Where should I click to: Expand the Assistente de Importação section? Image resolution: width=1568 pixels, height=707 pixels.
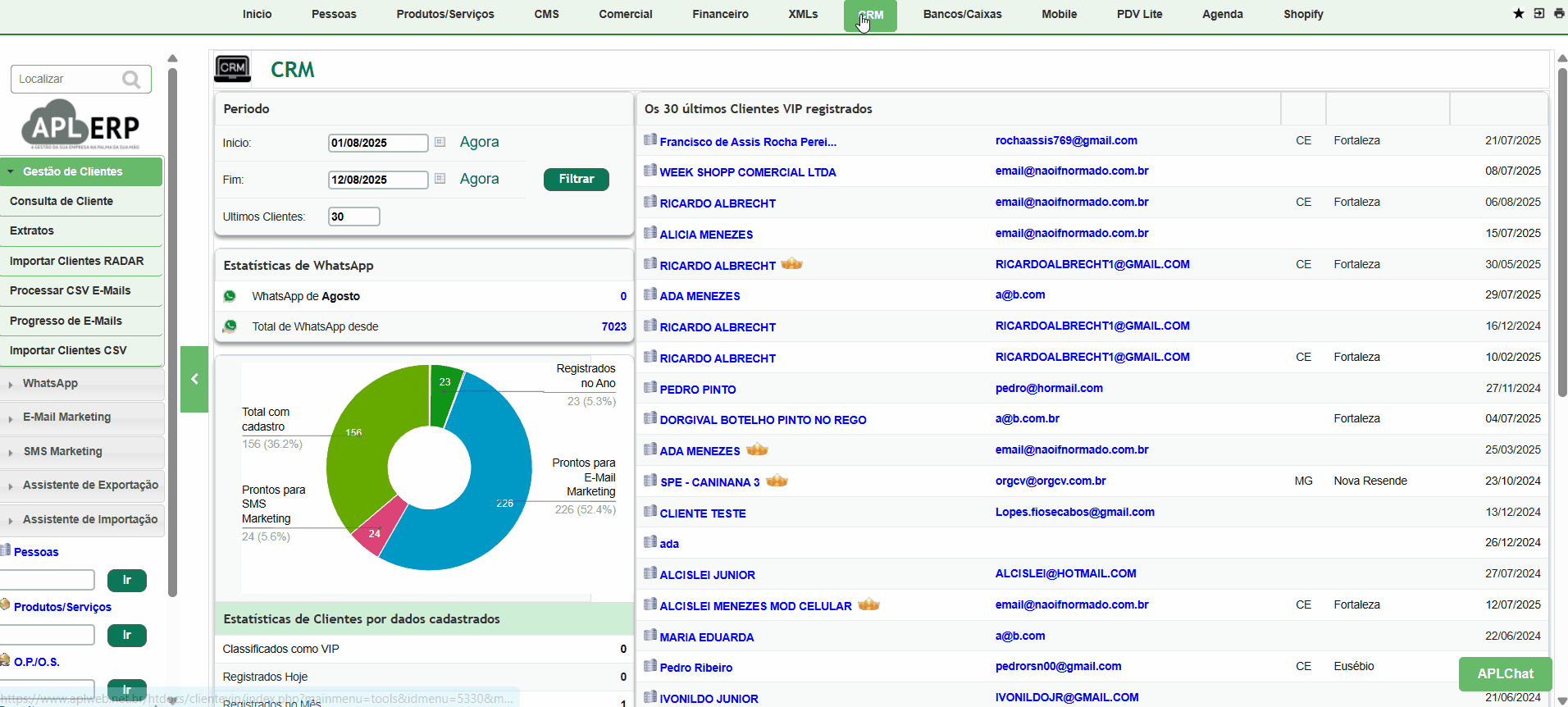[81, 519]
